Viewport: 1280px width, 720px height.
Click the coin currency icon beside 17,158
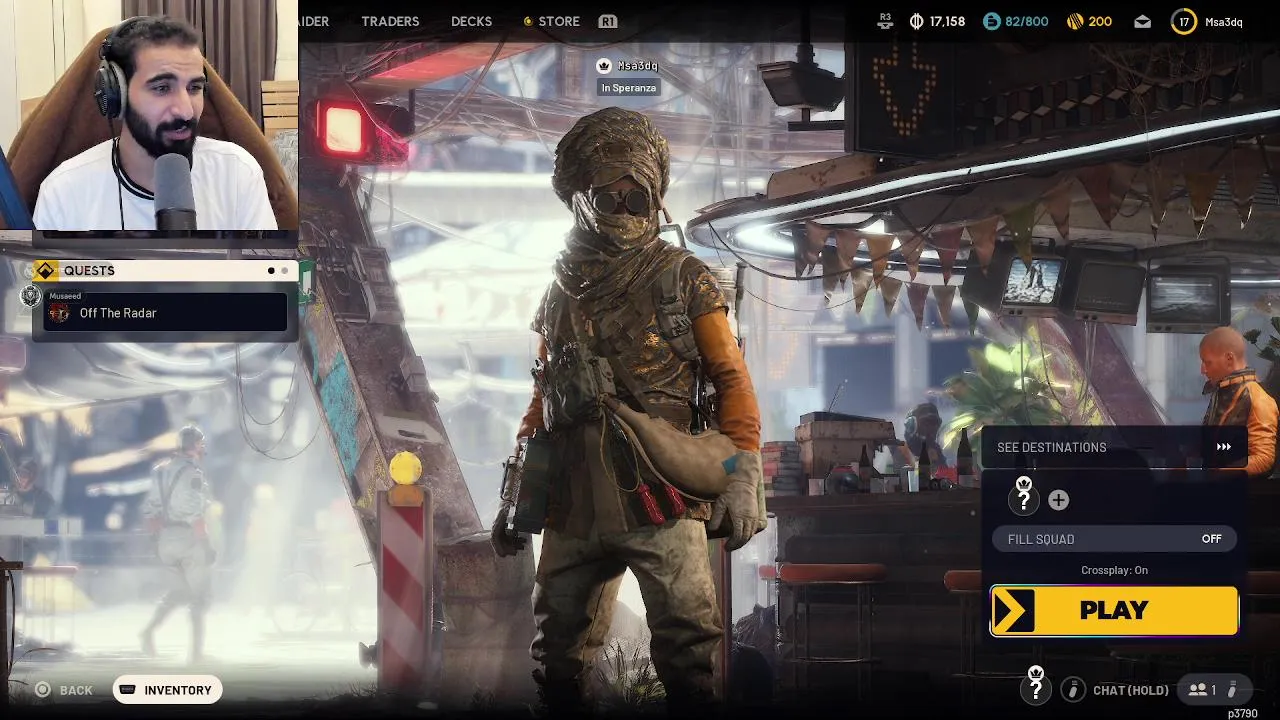(x=916, y=21)
